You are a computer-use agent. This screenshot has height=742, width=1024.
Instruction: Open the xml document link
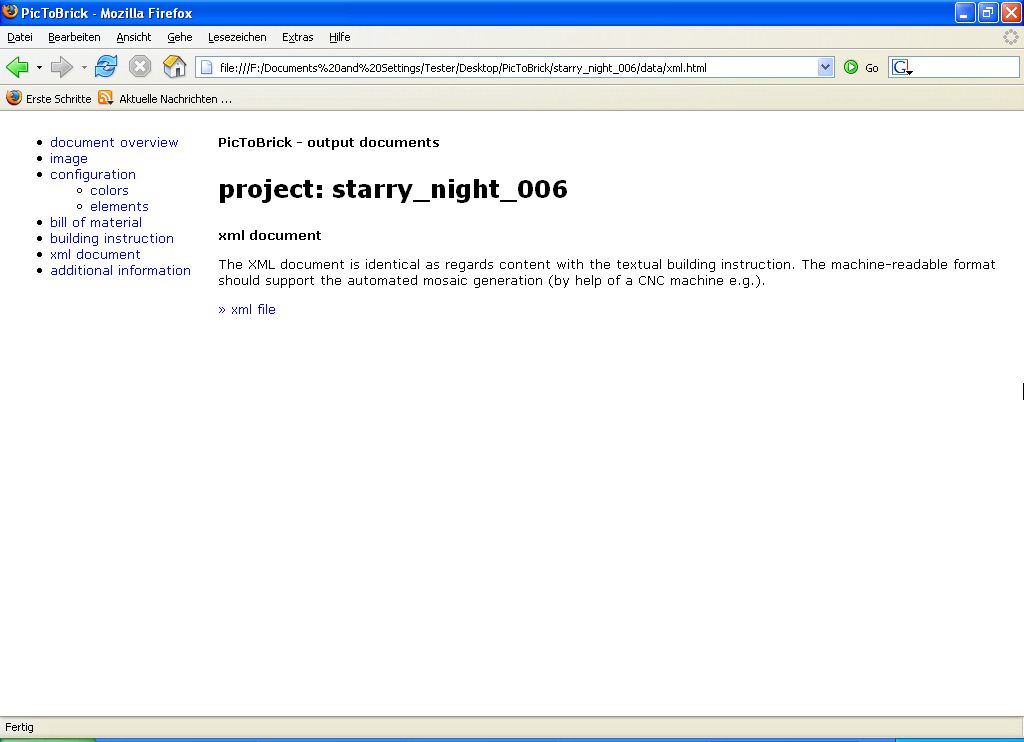95,255
